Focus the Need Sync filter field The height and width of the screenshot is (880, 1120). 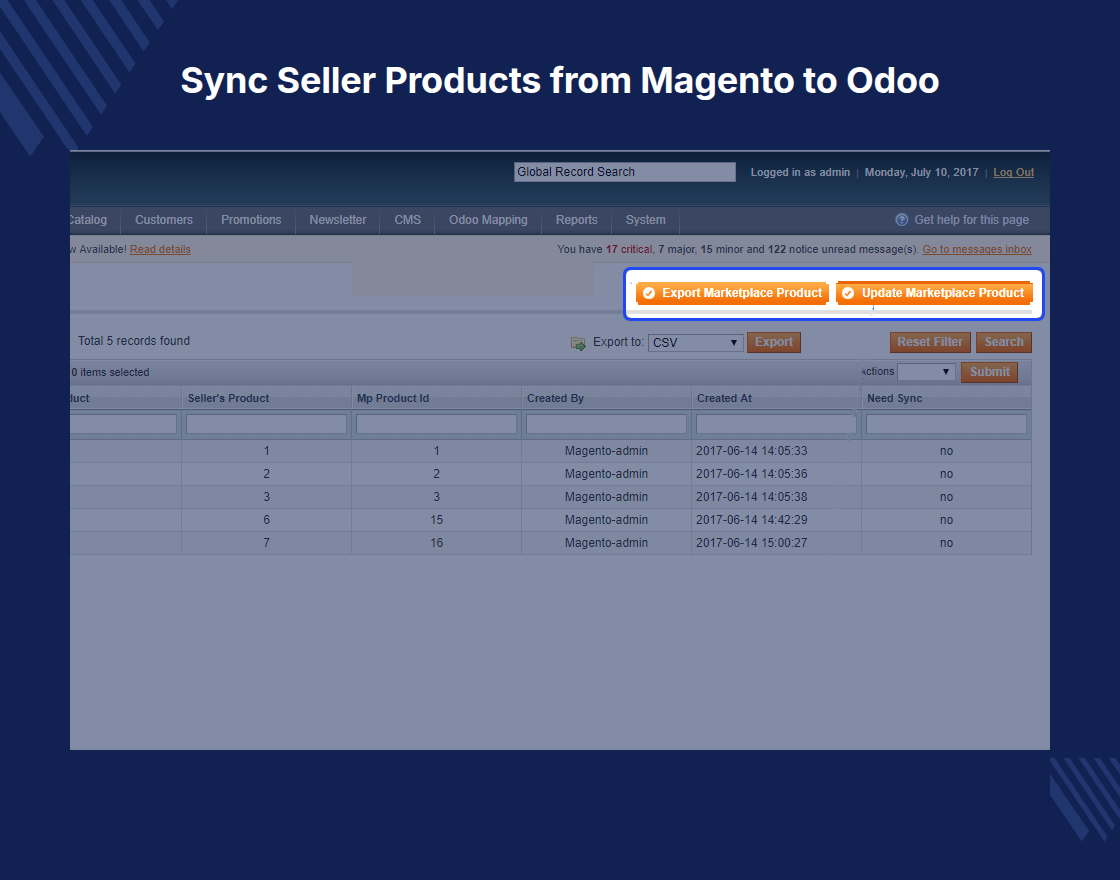tap(946, 424)
